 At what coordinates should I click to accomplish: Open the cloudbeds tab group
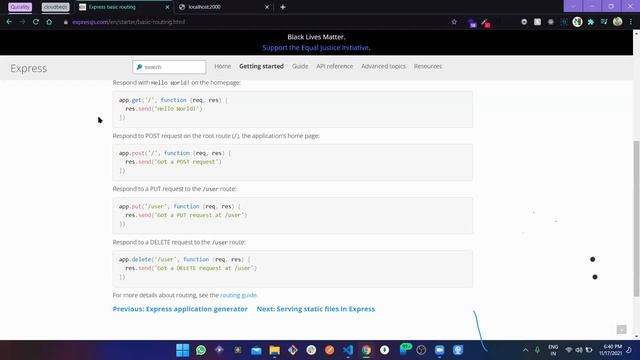point(56,7)
